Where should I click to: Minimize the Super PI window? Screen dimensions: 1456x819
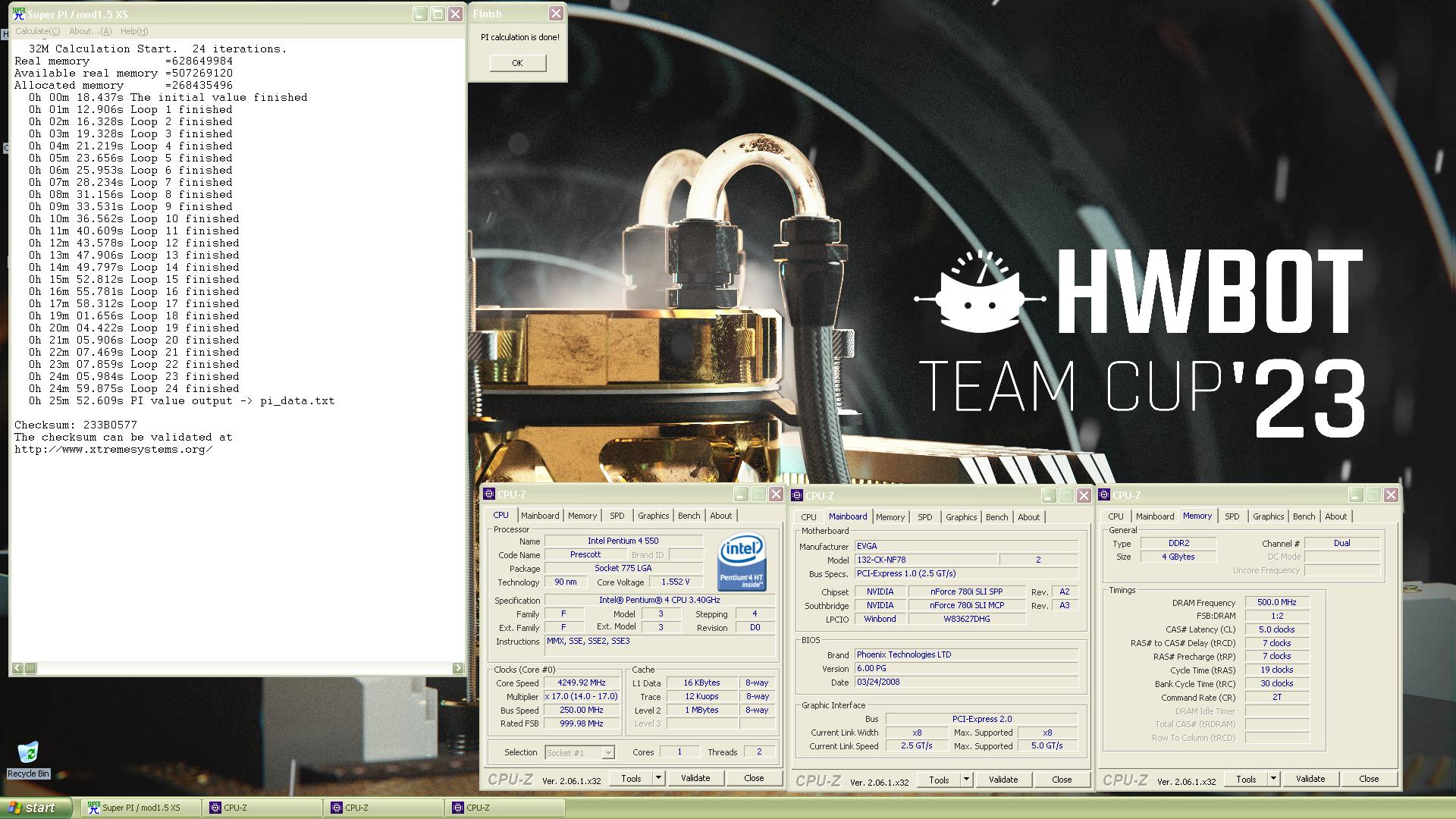tap(420, 14)
